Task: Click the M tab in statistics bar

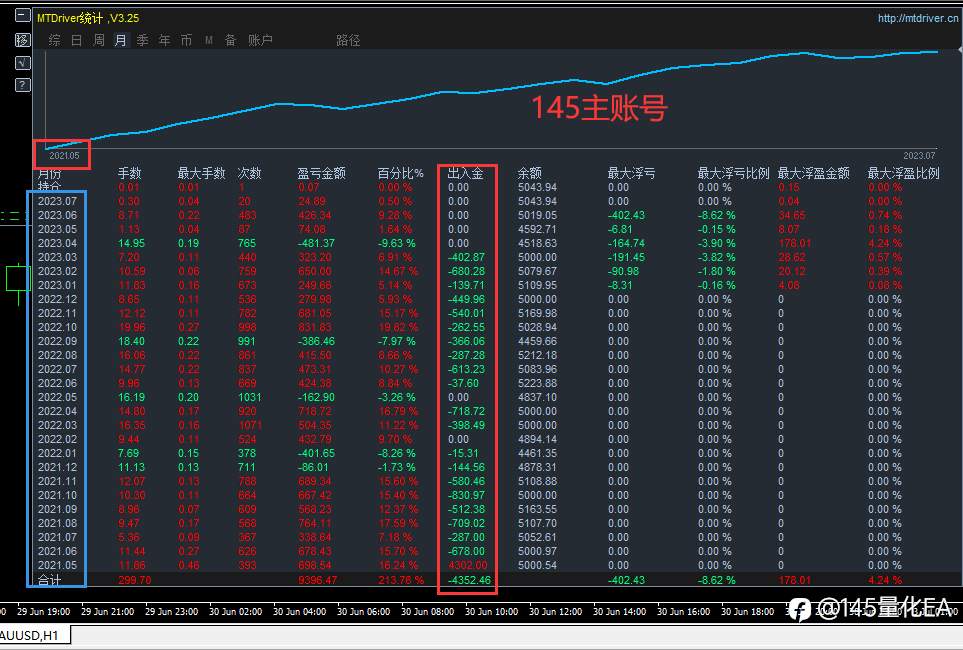Action: click(209, 41)
